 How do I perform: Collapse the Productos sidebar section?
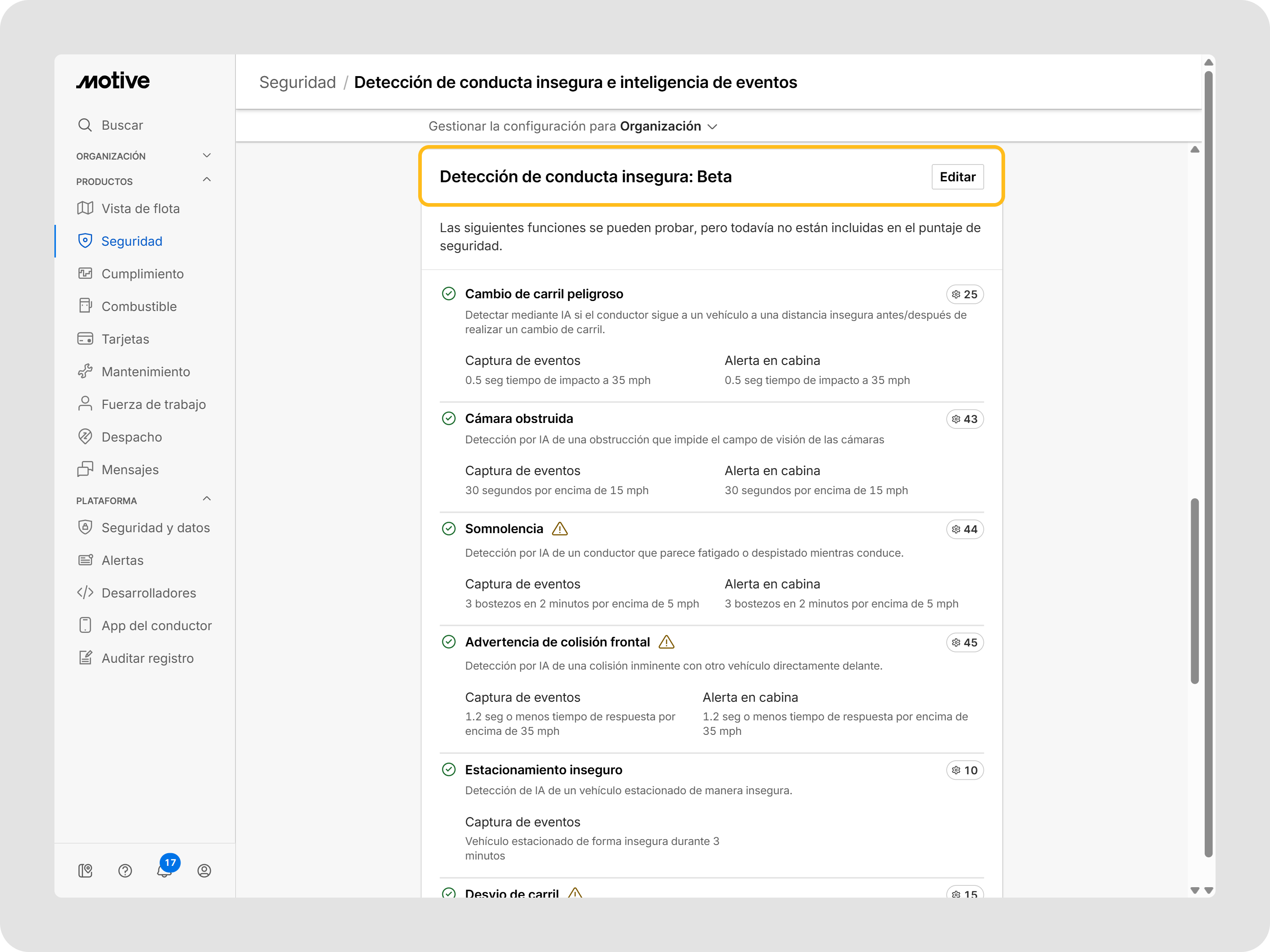click(207, 180)
